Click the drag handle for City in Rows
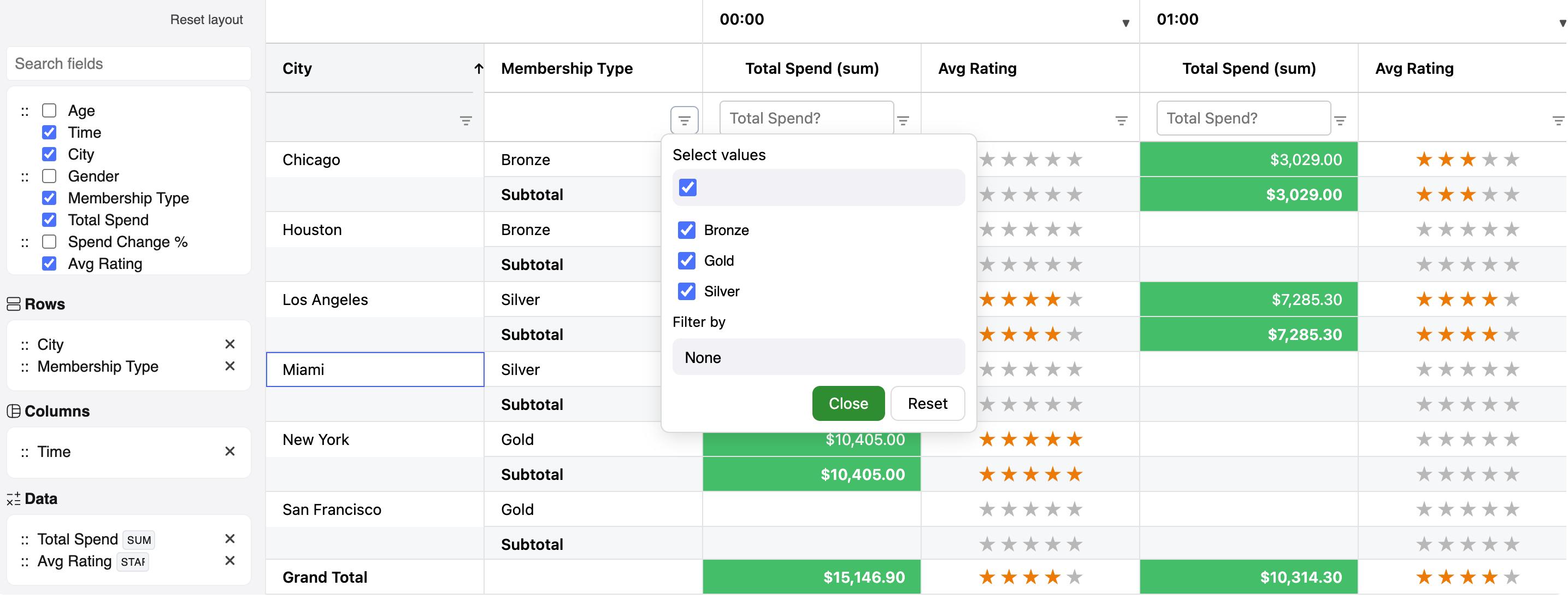 25,345
